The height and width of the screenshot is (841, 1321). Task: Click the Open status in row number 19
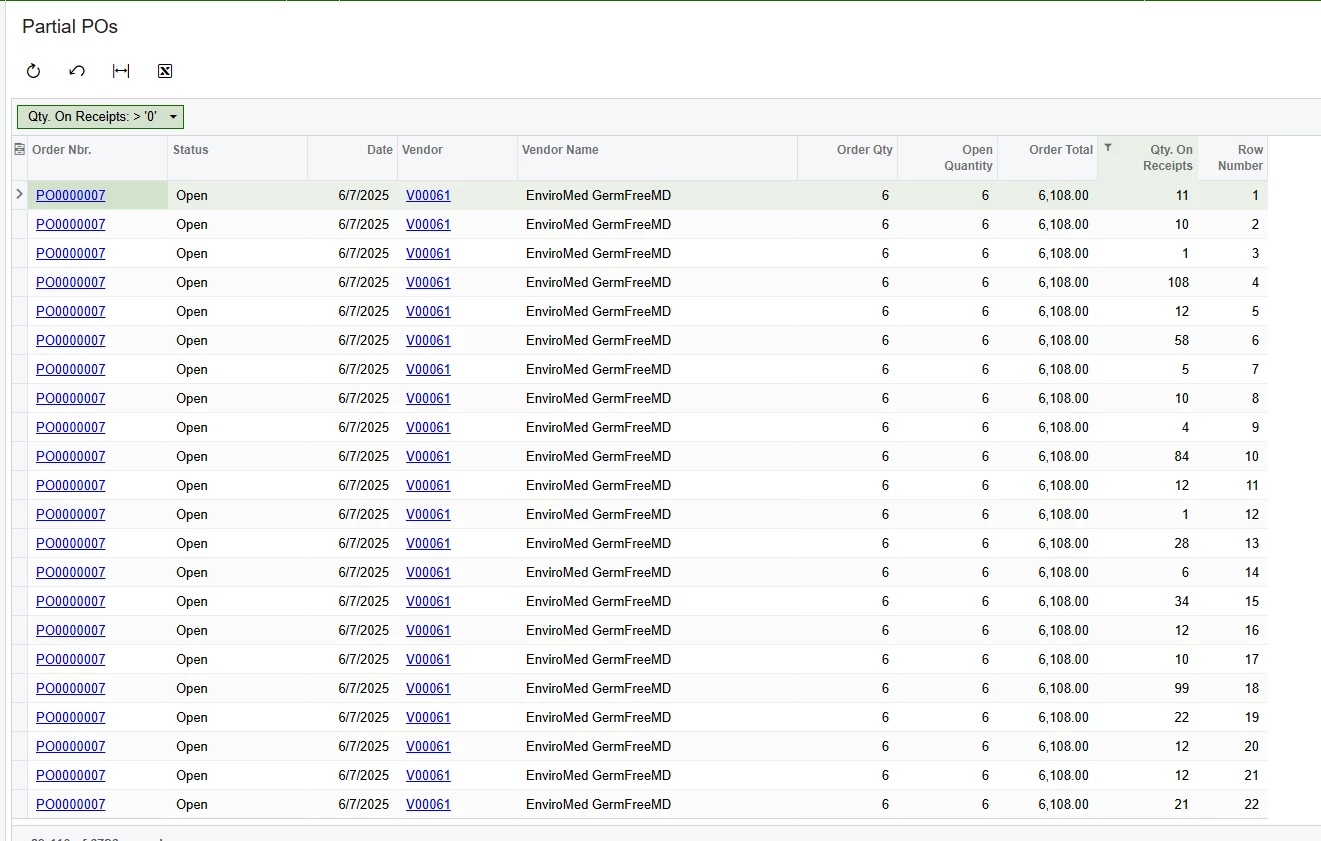192,717
